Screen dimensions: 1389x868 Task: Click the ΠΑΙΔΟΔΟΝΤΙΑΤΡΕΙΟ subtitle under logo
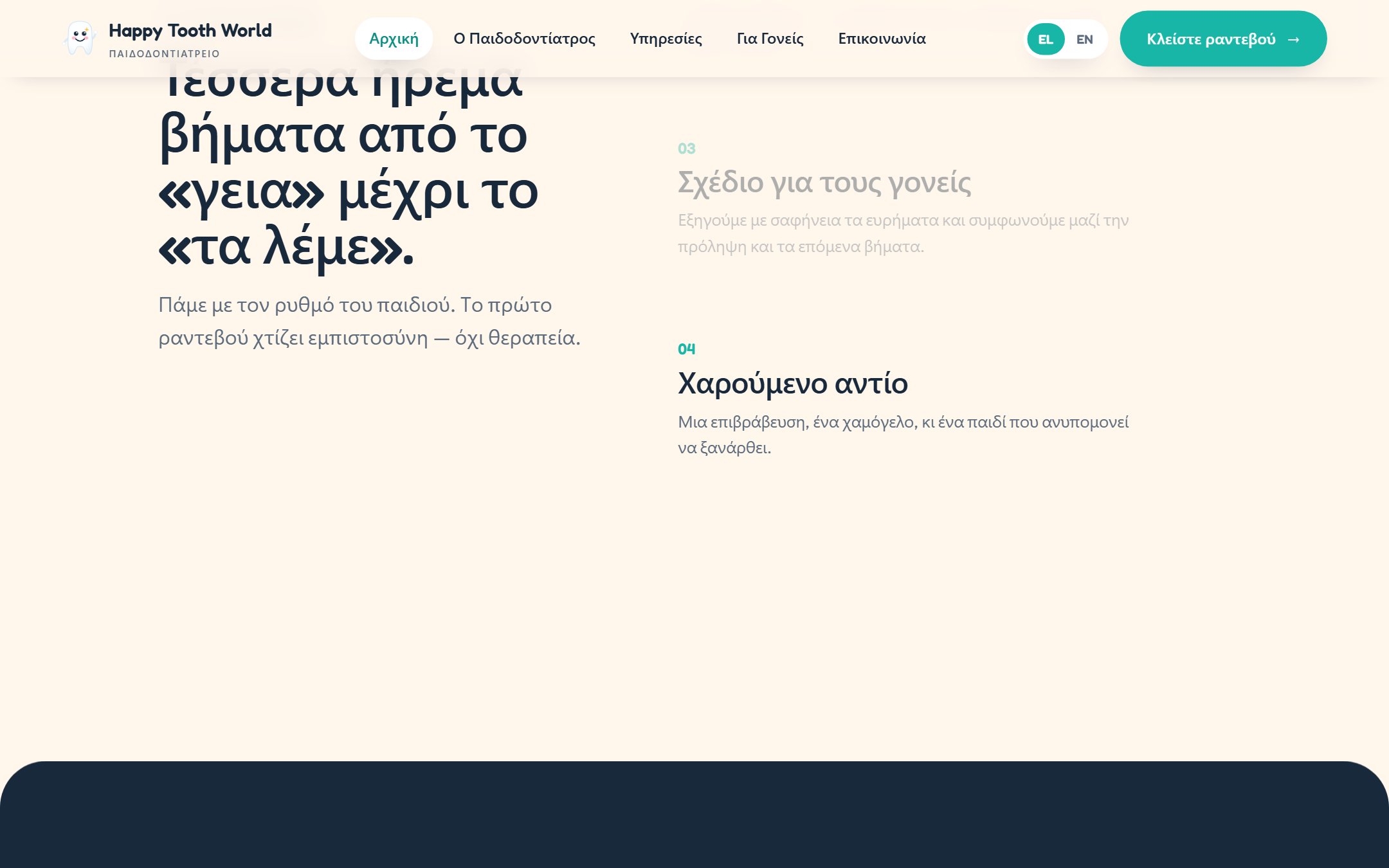(165, 53)
